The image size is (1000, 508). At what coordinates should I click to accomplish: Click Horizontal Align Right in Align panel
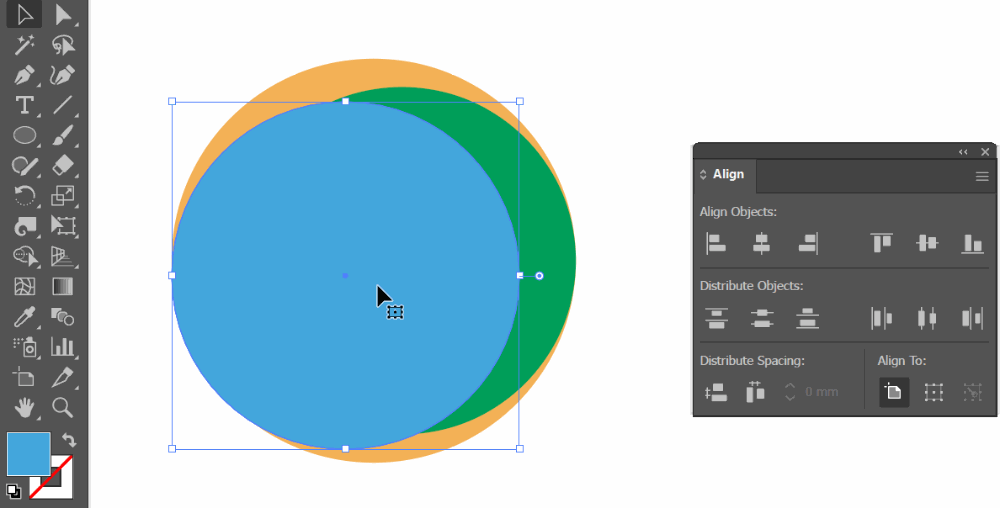click(808, 243)
